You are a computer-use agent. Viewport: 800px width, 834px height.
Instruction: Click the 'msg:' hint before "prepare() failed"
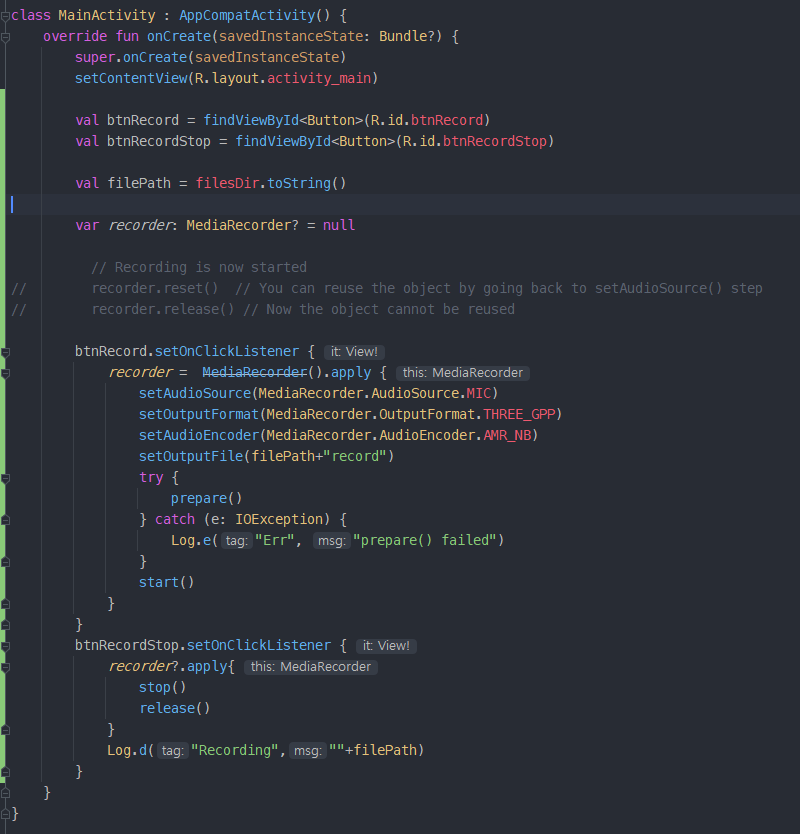coord(332,541)
